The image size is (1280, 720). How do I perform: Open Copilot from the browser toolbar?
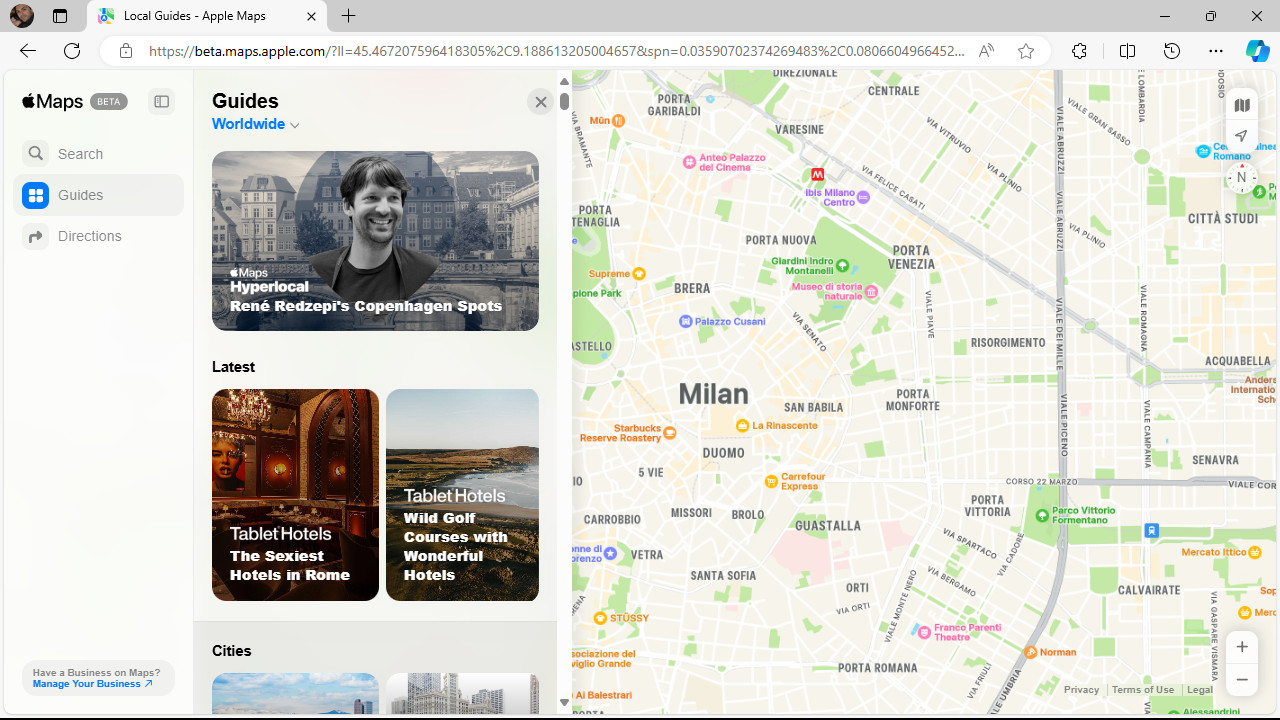pyautogui.click(x=1258, y=51)
